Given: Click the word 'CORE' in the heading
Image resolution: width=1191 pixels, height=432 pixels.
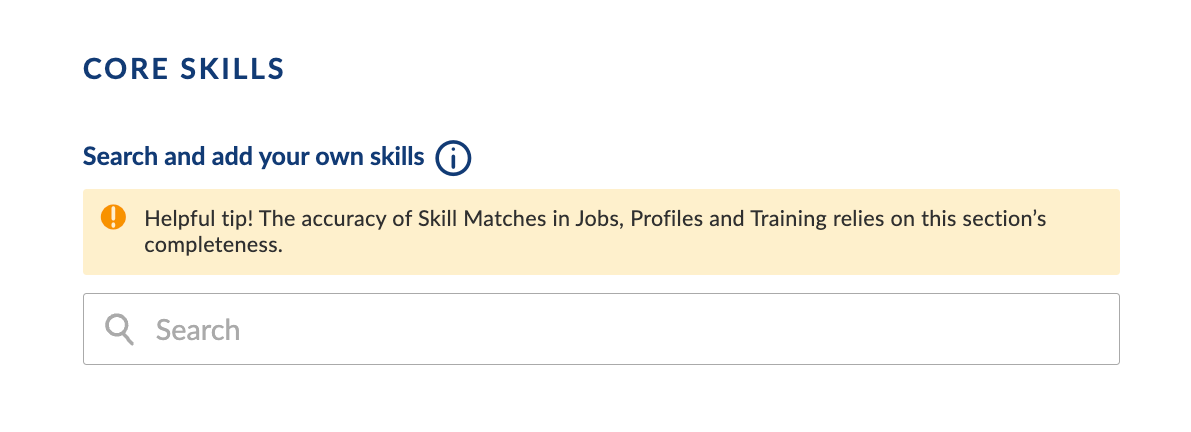Looking at the screenshot, I should click(x=125, y=68).
